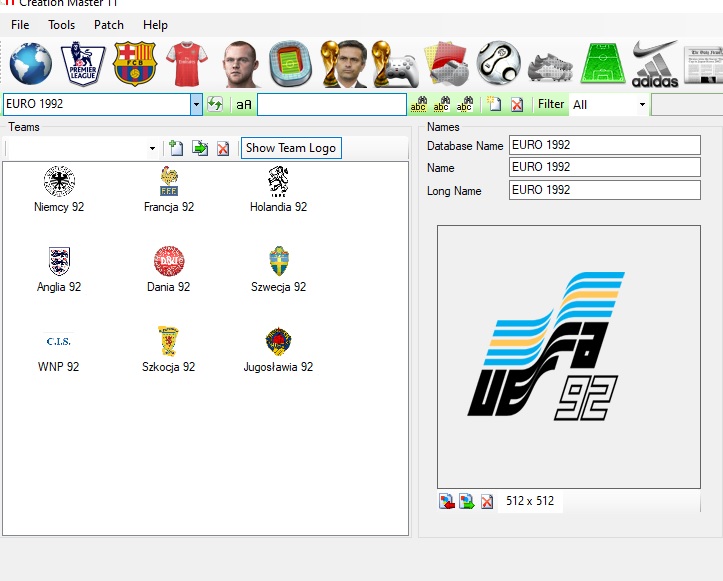
Task: Click the search text field in toolbar
Action: tap(332, 104)
